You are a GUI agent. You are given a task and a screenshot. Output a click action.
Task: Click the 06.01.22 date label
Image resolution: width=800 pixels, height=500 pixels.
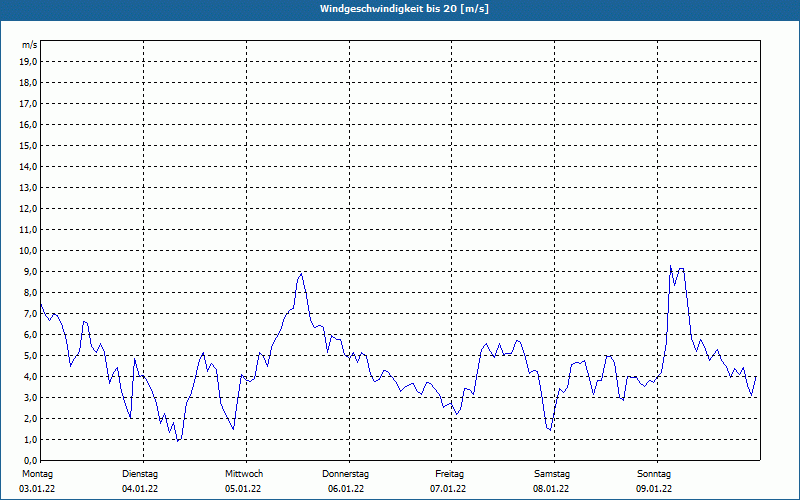(346, 489)
